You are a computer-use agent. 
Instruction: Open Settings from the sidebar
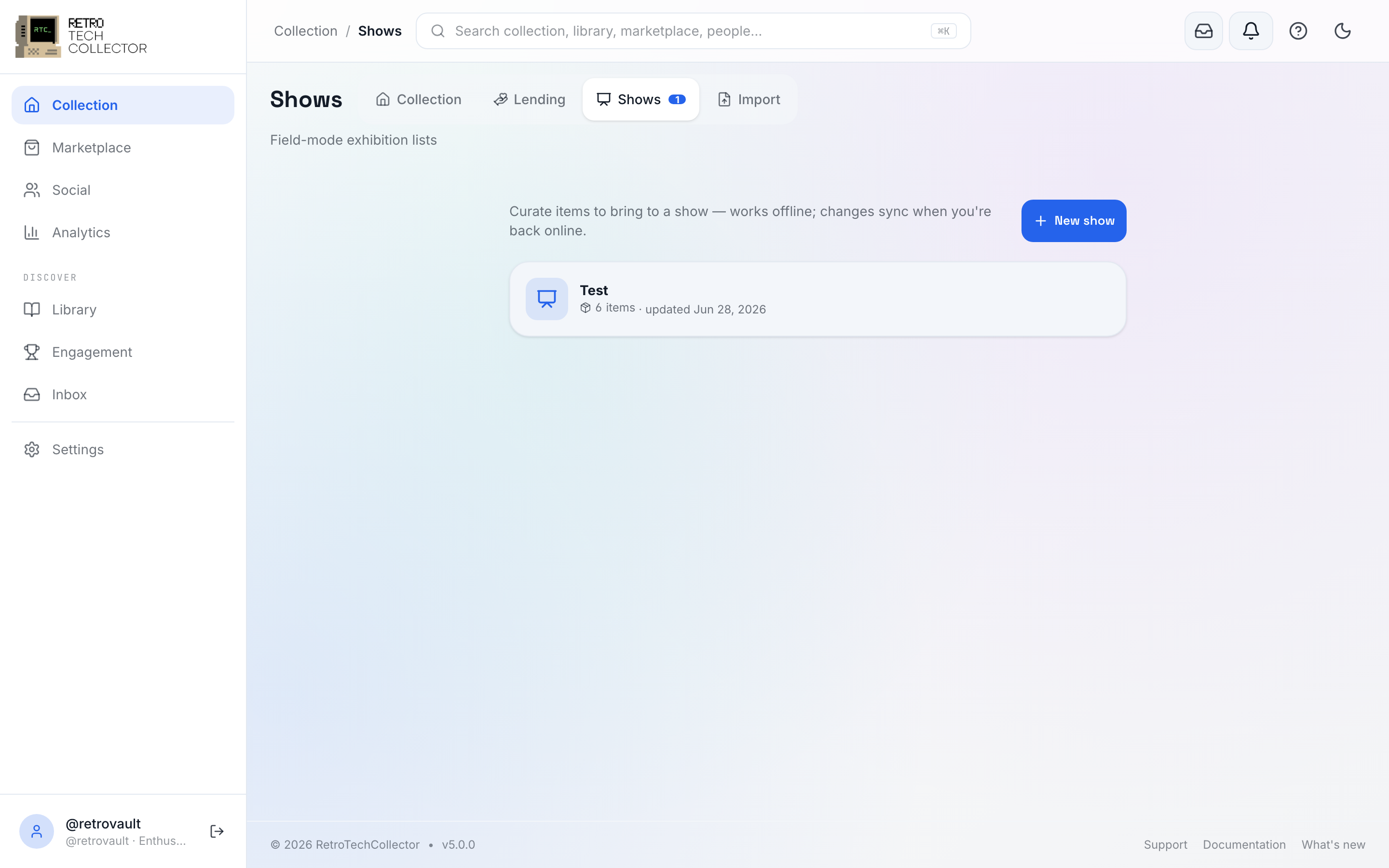point(123,449)
